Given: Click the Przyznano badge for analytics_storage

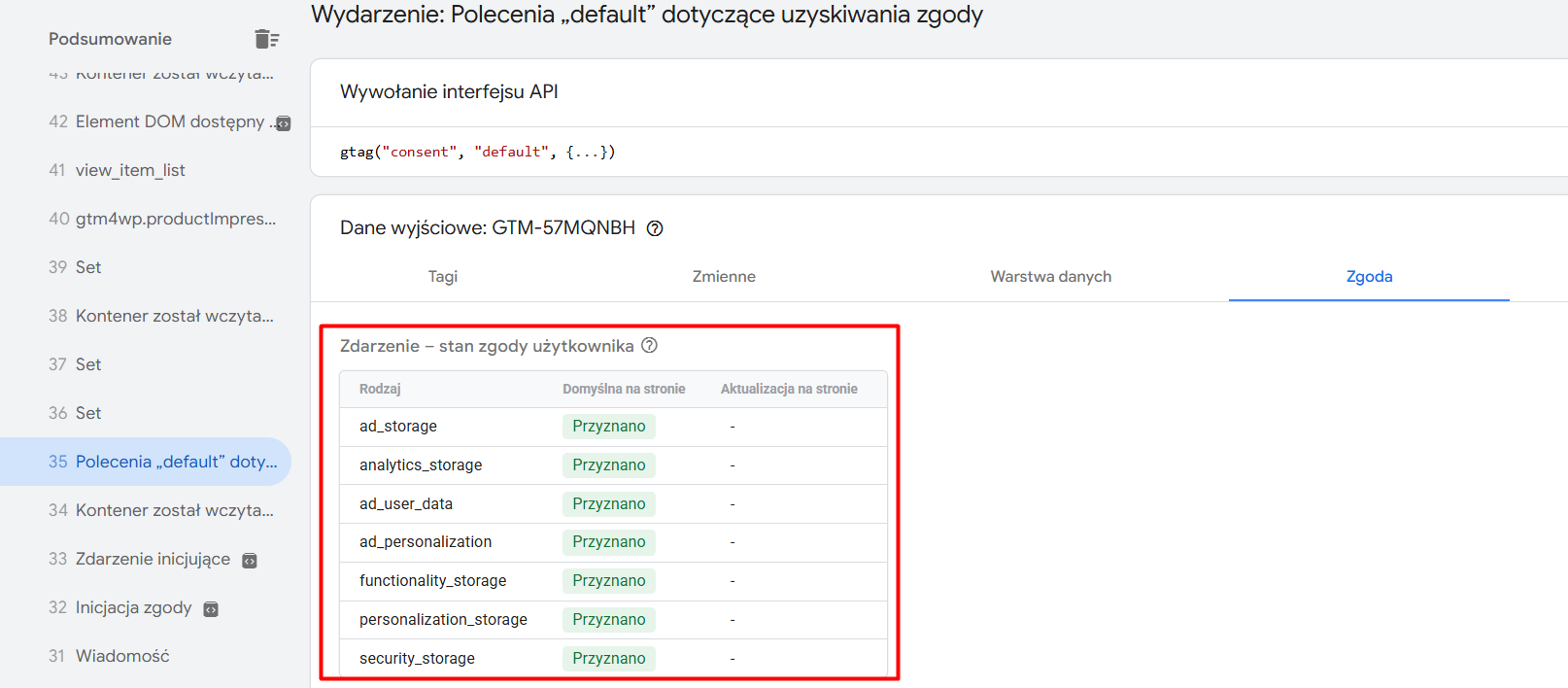Looking at the screenshot, I should click(609, 464).
